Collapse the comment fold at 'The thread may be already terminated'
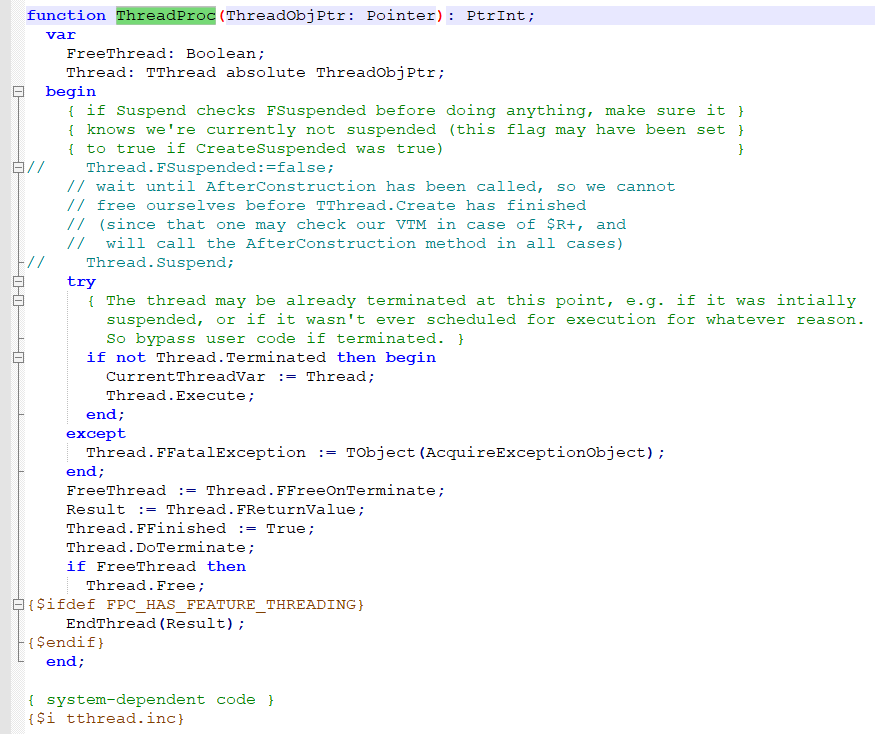Image resolution: width=875 pixels, height=734 pixels. point(18,300)
